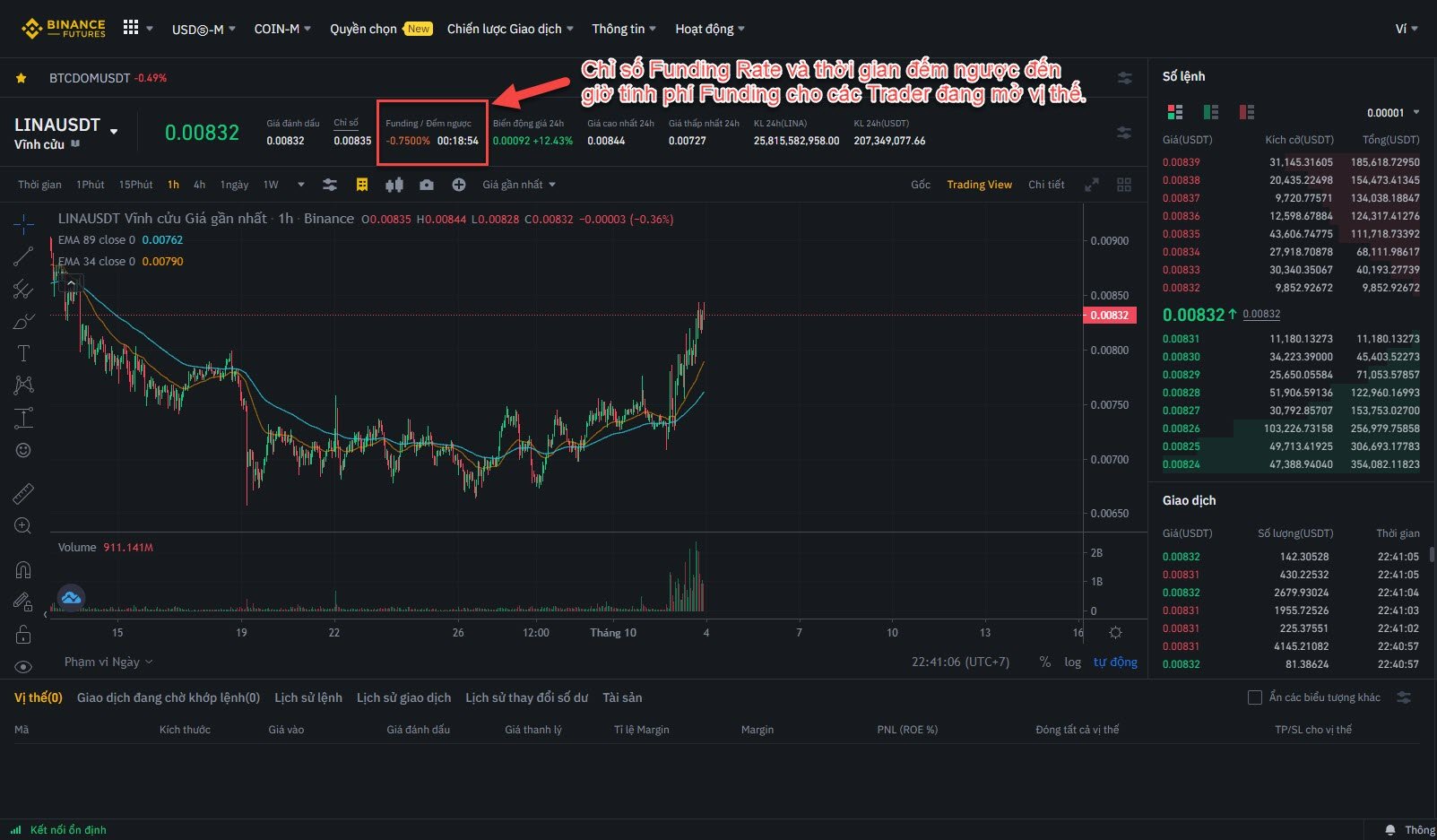
Task: Open the chart settings gear icon
Action: (1115, 633)
